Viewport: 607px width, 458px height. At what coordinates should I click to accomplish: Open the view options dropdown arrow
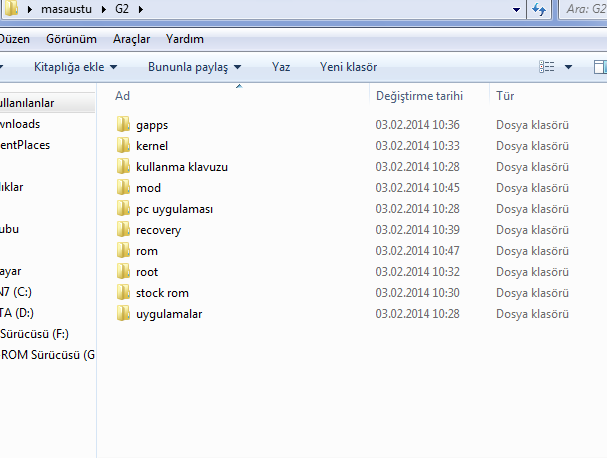coord(568,67)
